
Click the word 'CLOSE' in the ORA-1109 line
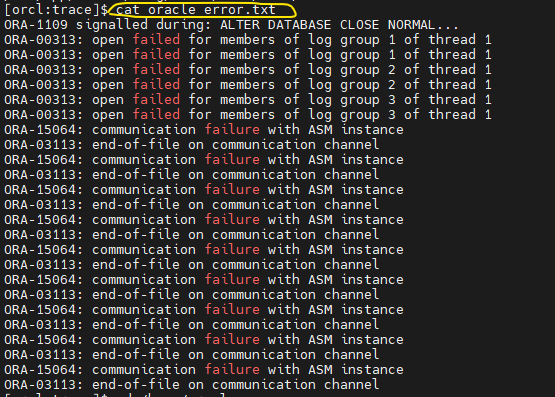point(360,25)
